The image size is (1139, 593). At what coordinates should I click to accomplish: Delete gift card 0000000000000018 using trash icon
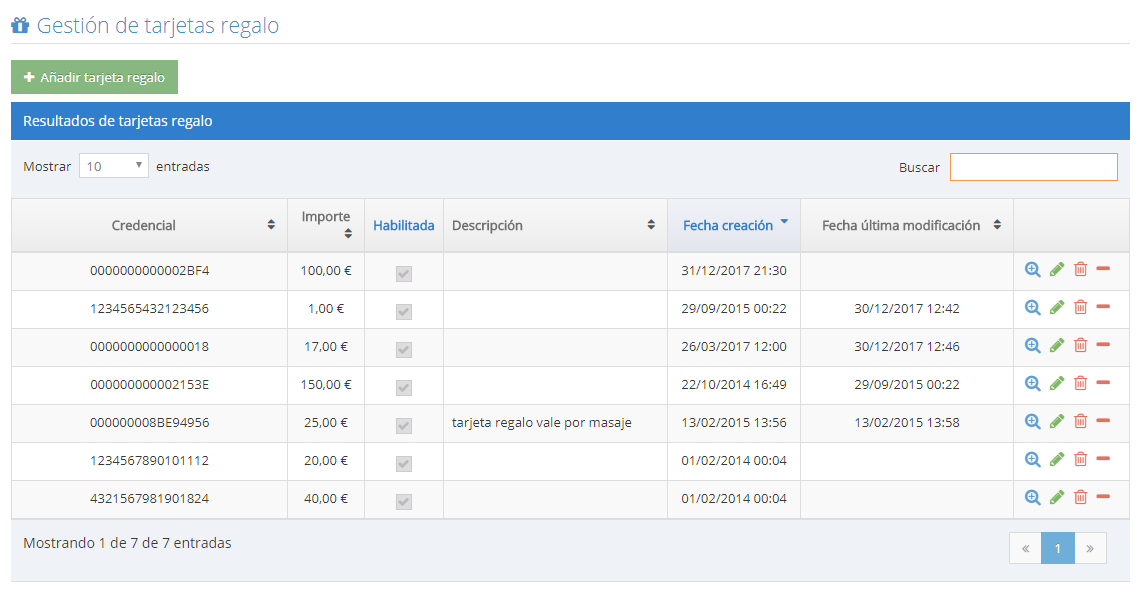(1080, 345)
